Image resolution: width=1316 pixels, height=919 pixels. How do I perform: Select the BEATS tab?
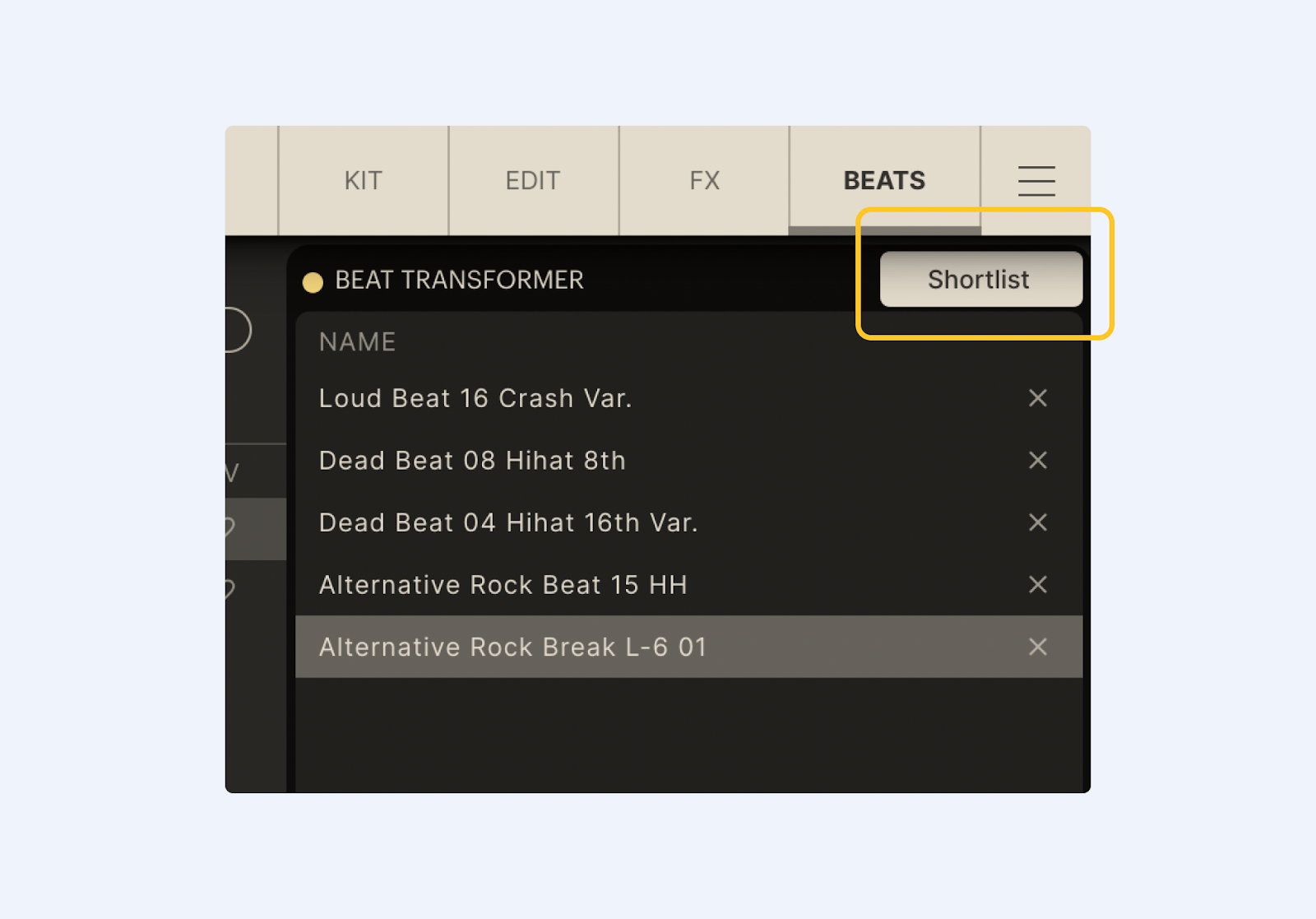(x=883, y=180)
